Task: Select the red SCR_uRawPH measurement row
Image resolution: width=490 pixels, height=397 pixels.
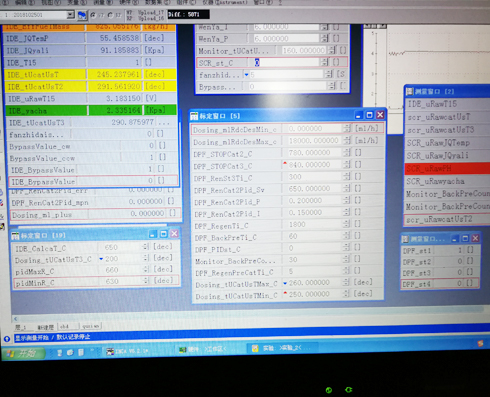Action: point(447,169)
